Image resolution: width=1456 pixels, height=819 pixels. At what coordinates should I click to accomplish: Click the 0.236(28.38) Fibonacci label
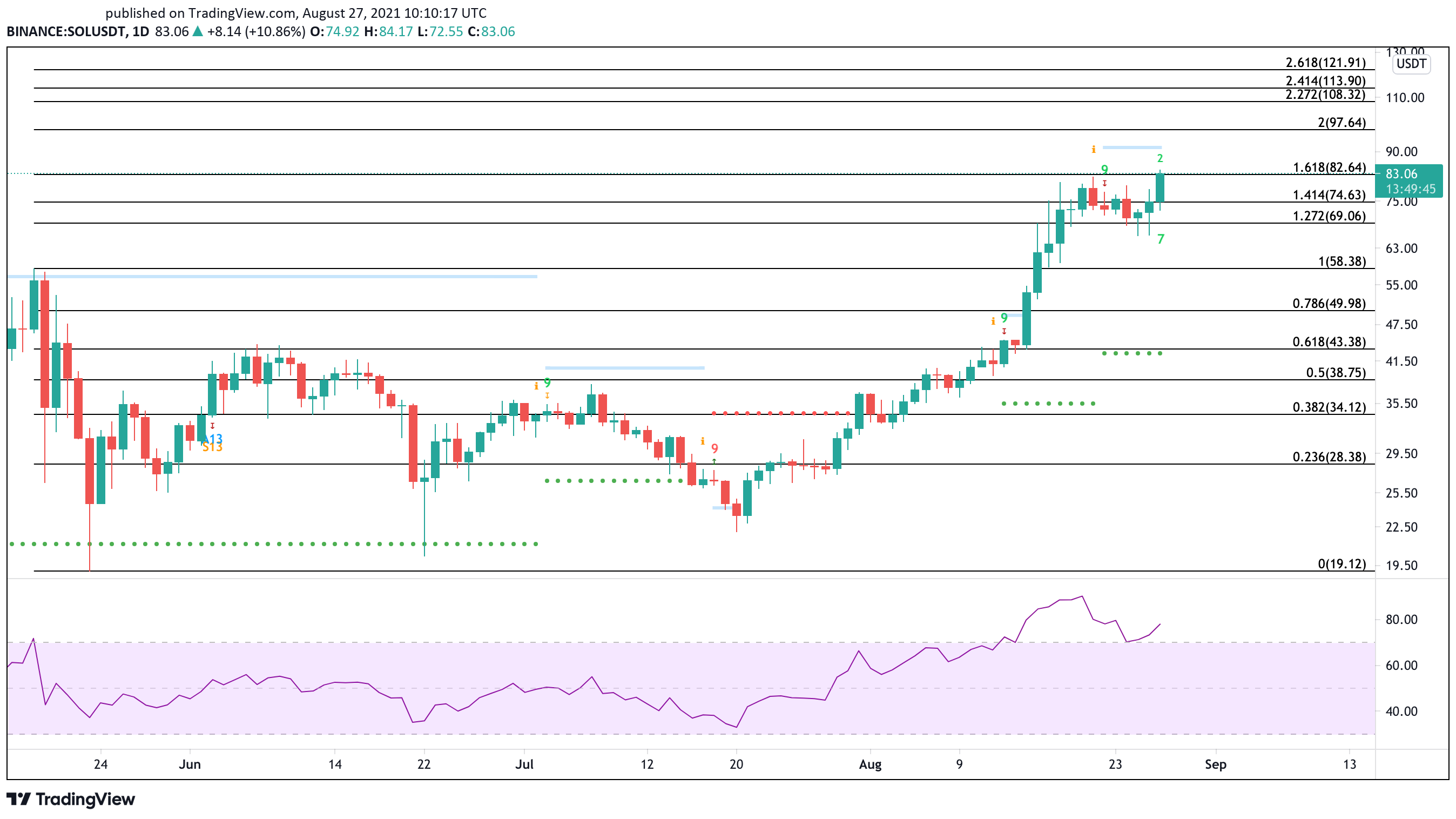pyautogui.click(x=1330, y=457)
